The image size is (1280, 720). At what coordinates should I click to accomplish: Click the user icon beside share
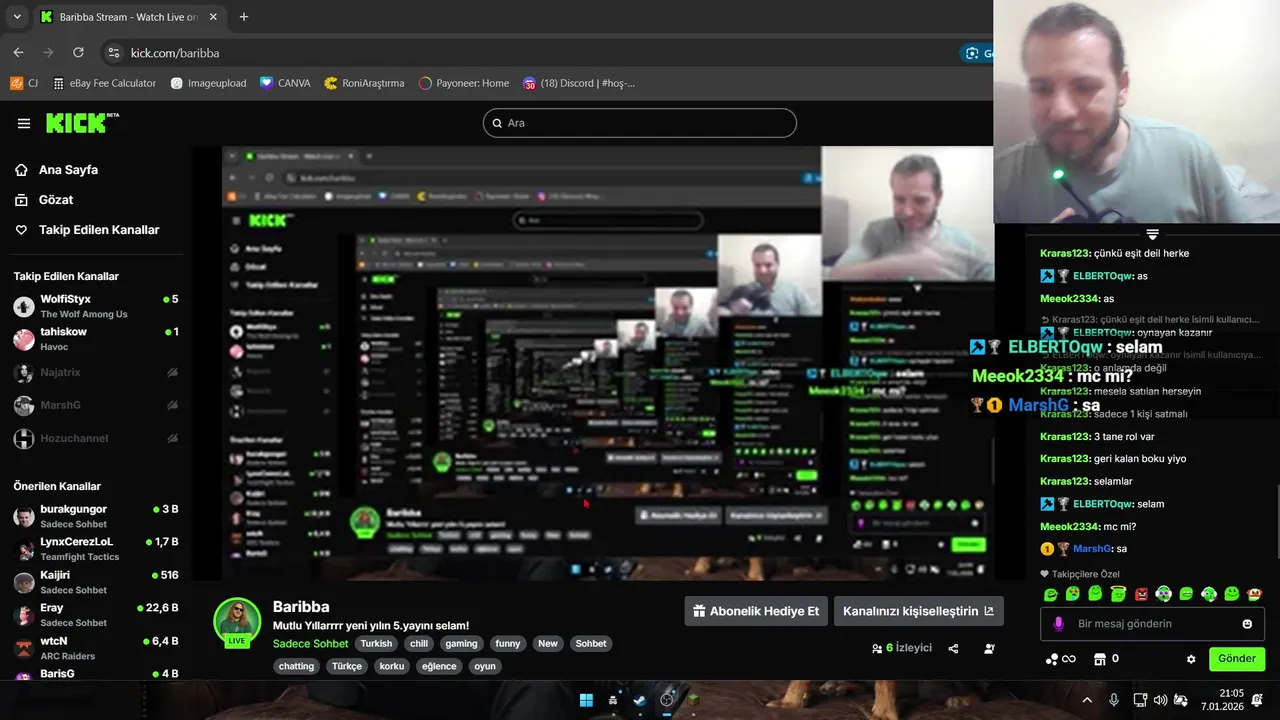pyautogui.click(x=989, y=648)
